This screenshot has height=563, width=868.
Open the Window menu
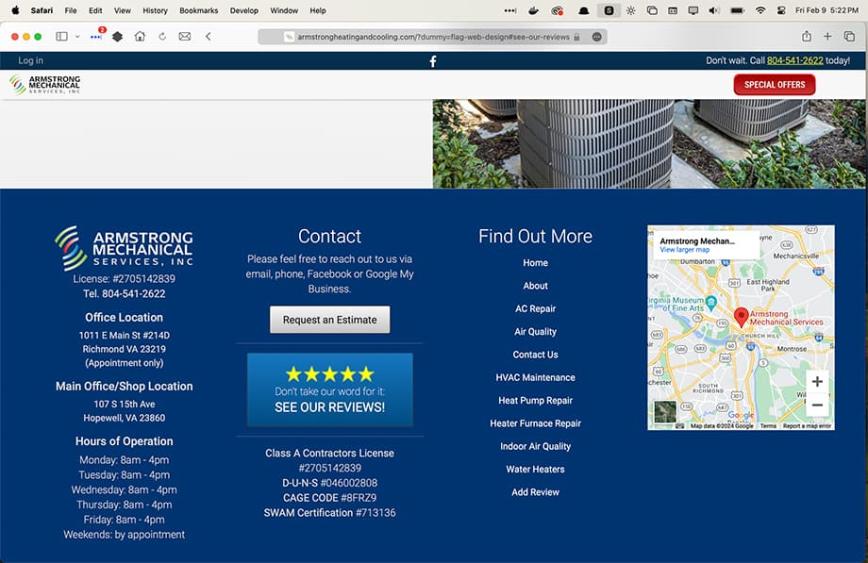pos(284,11)
